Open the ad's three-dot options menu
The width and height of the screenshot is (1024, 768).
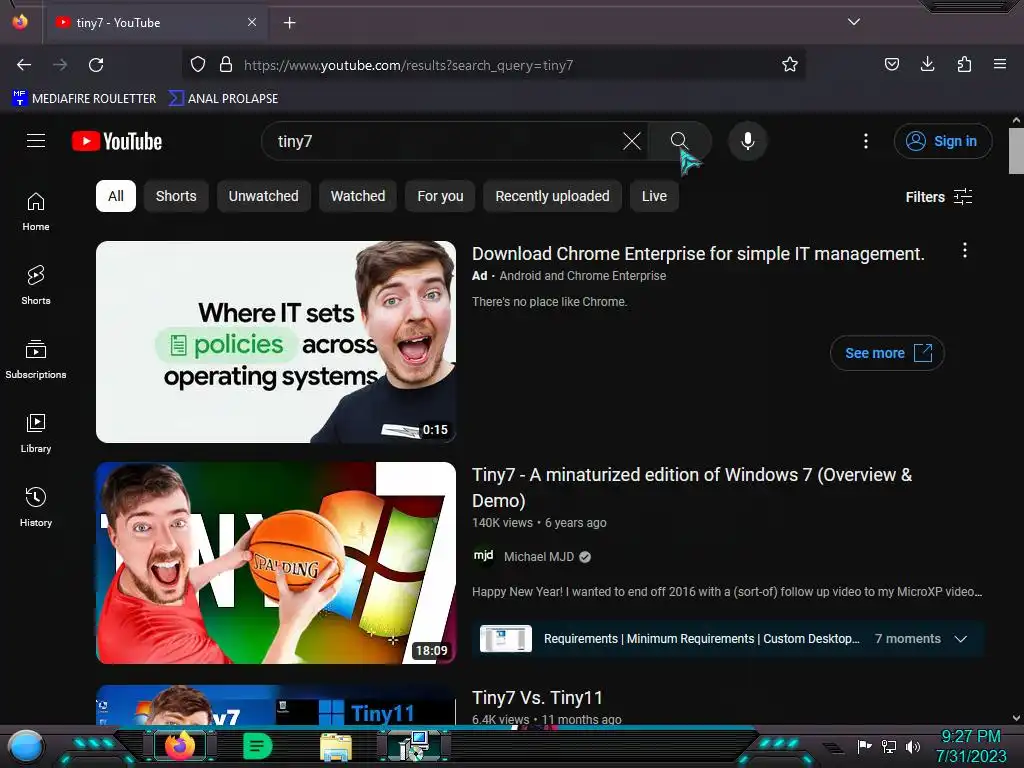click(965, 250)
